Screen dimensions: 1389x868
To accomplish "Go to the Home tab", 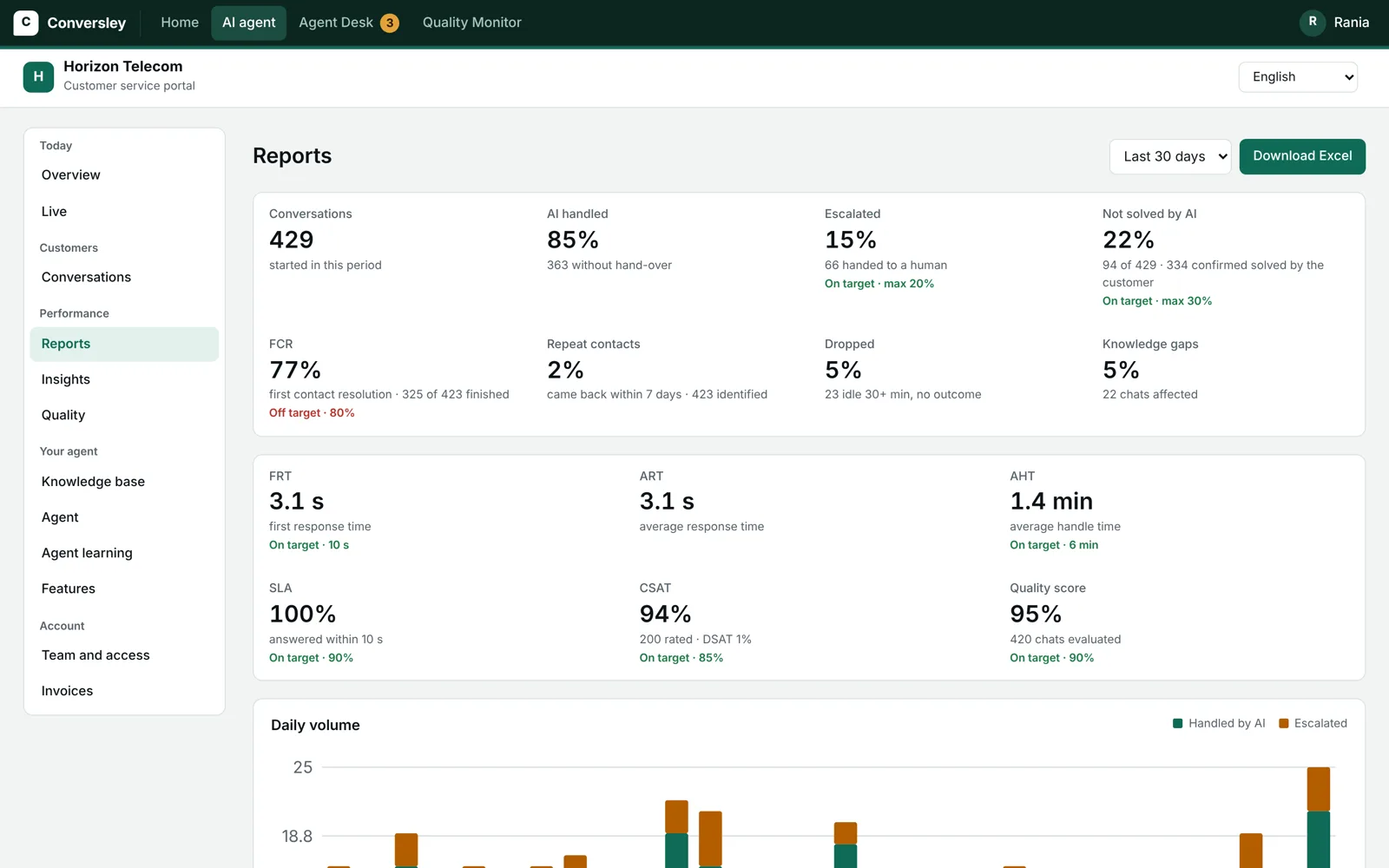I will click(180, 23).
